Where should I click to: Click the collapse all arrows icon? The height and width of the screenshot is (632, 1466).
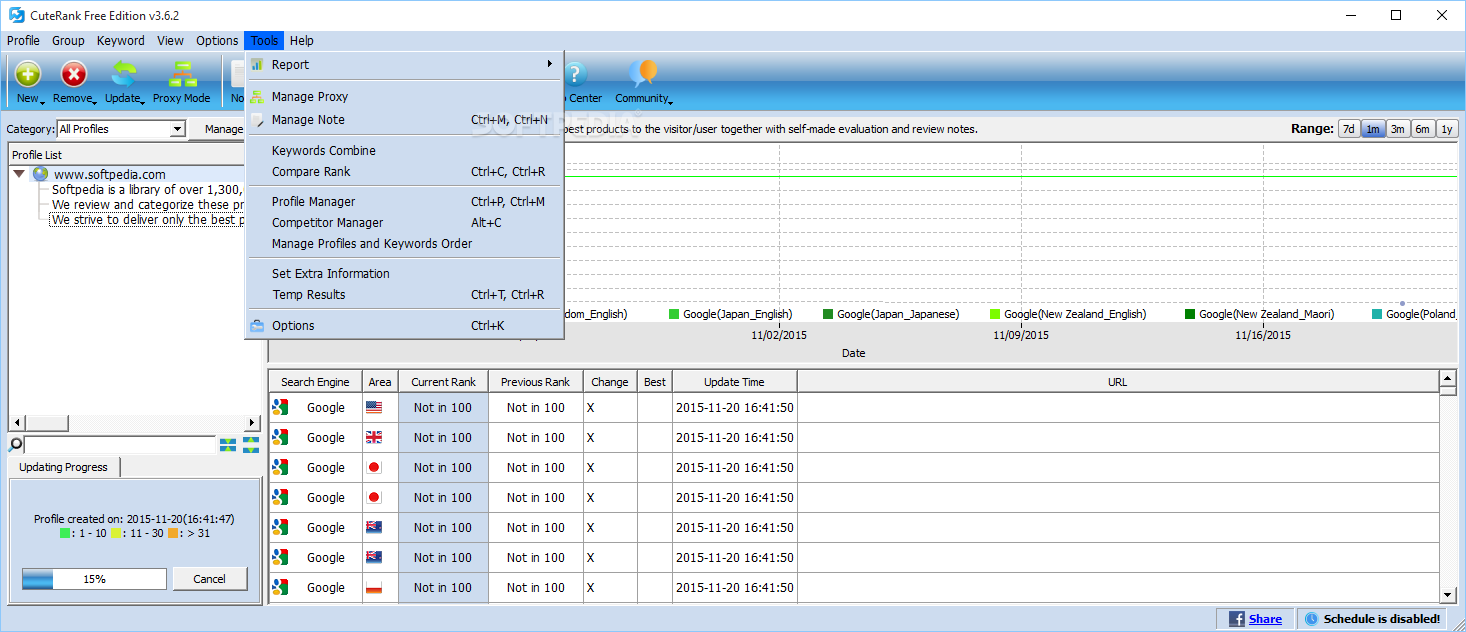pyautogui.click(x=228, y=444)
